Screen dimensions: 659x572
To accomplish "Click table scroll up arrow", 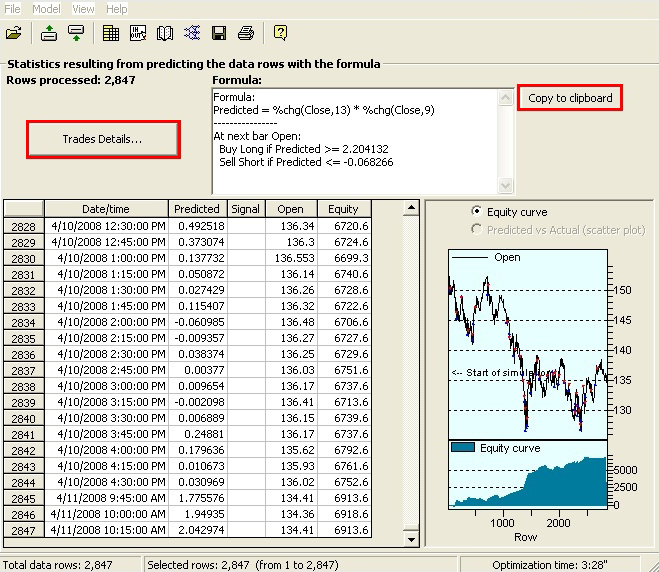I will [x=411, y=208].
